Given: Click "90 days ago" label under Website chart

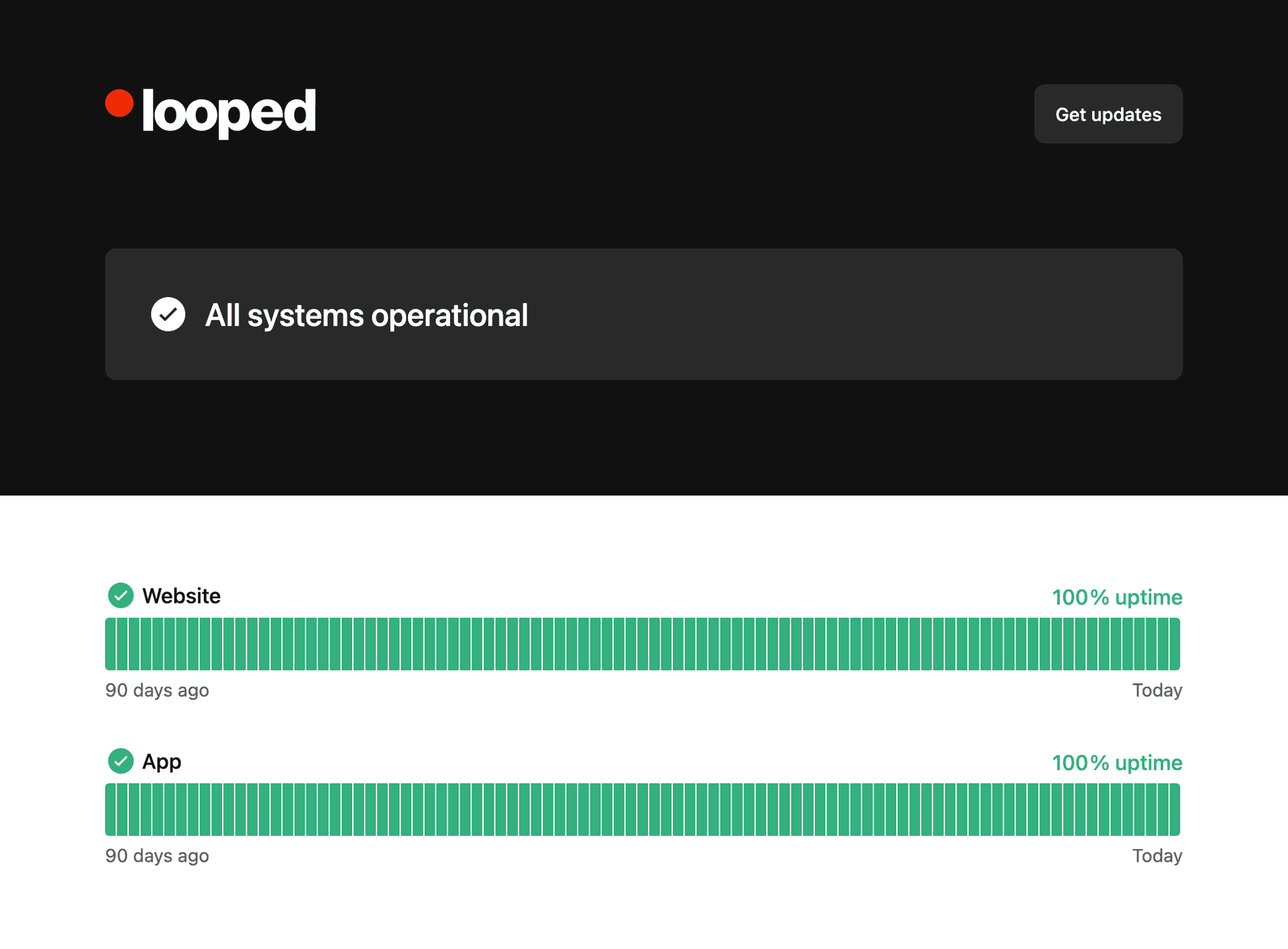Looking at the screenshot, I should point(157,691).
